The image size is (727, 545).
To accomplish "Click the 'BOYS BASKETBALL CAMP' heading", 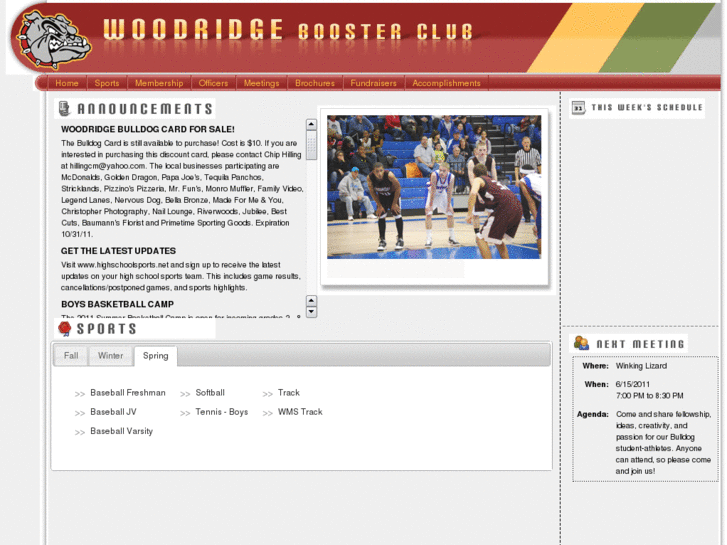I will point(117,304).
